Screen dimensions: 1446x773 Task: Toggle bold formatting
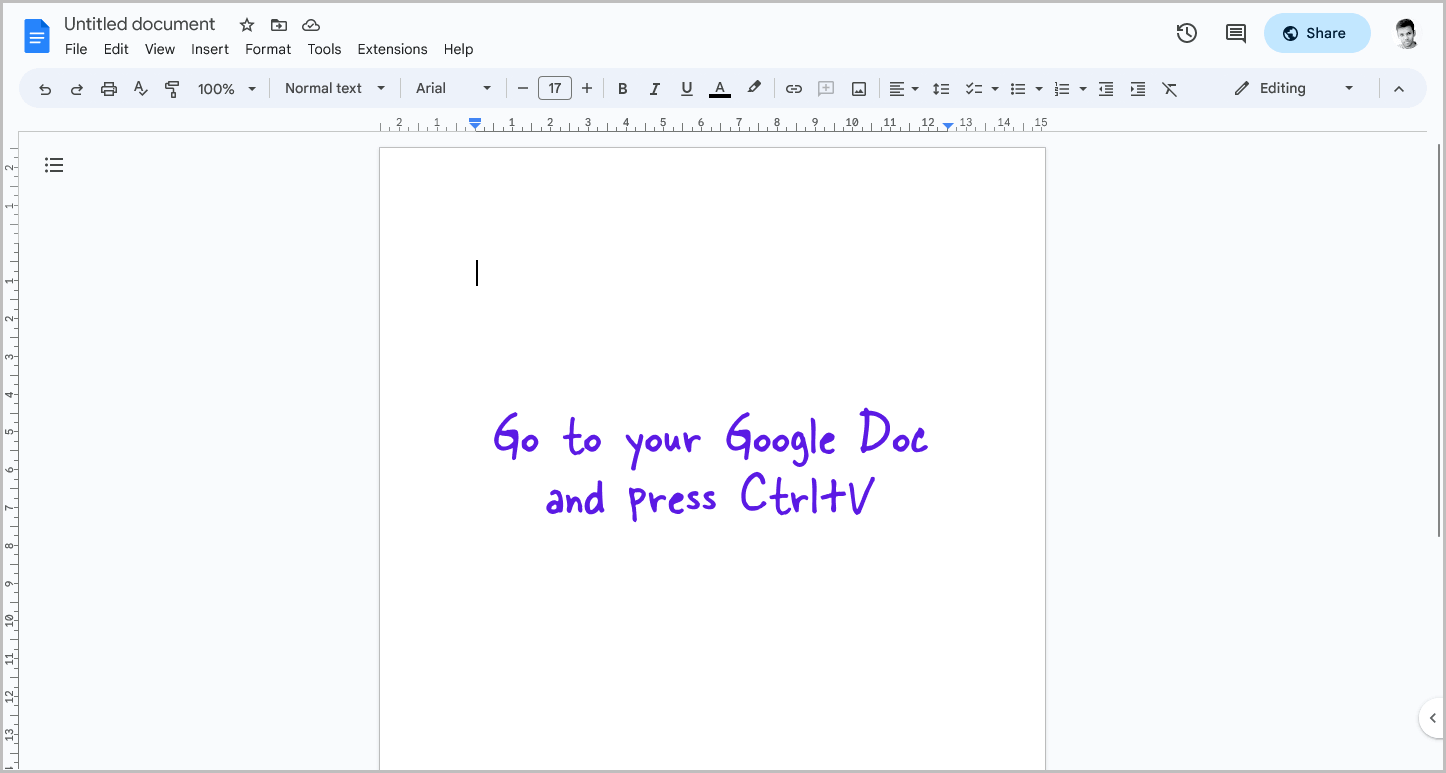tap(622, 89)
